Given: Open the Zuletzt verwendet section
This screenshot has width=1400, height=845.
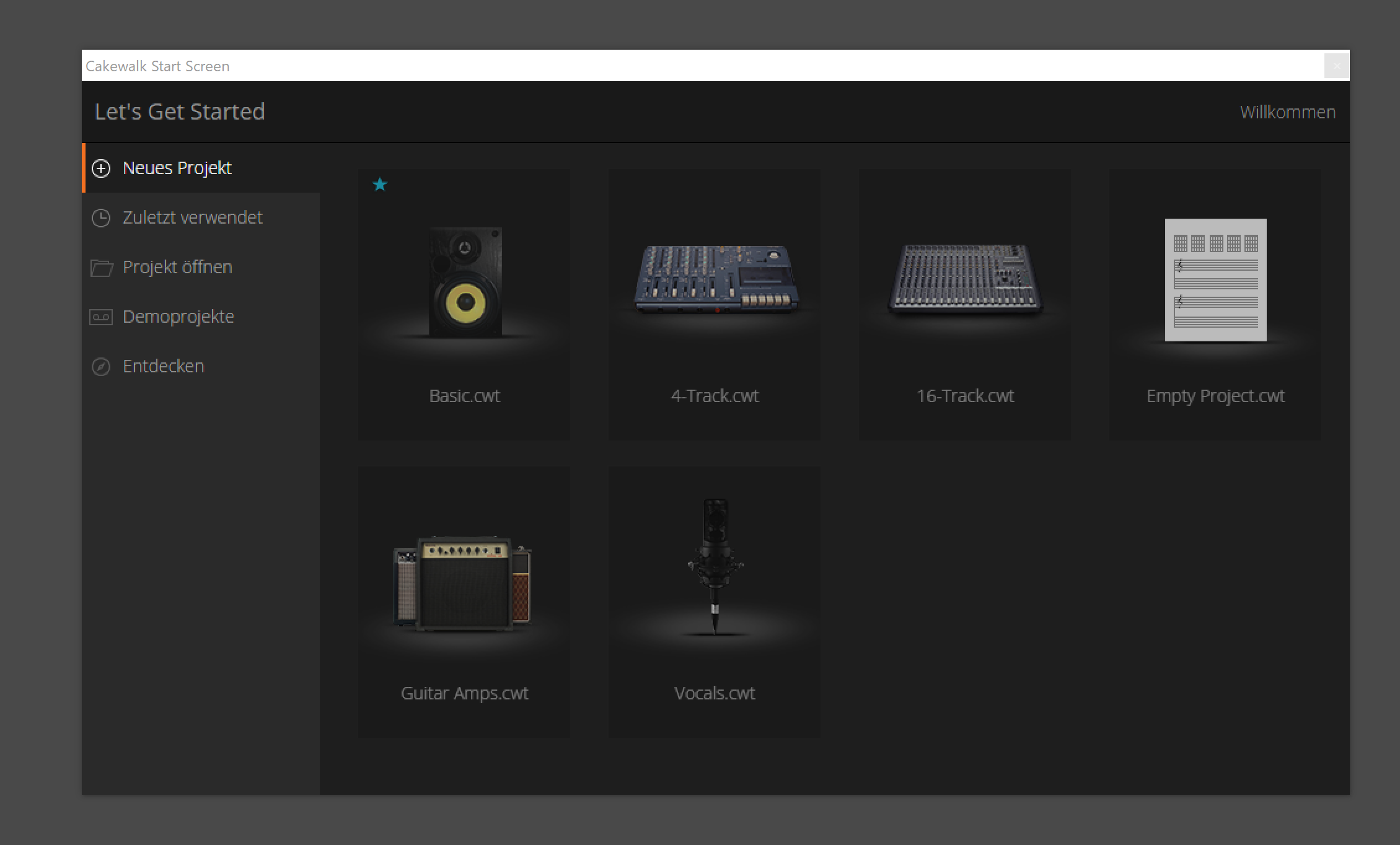Looking at the screenshot, I should 201,217.
